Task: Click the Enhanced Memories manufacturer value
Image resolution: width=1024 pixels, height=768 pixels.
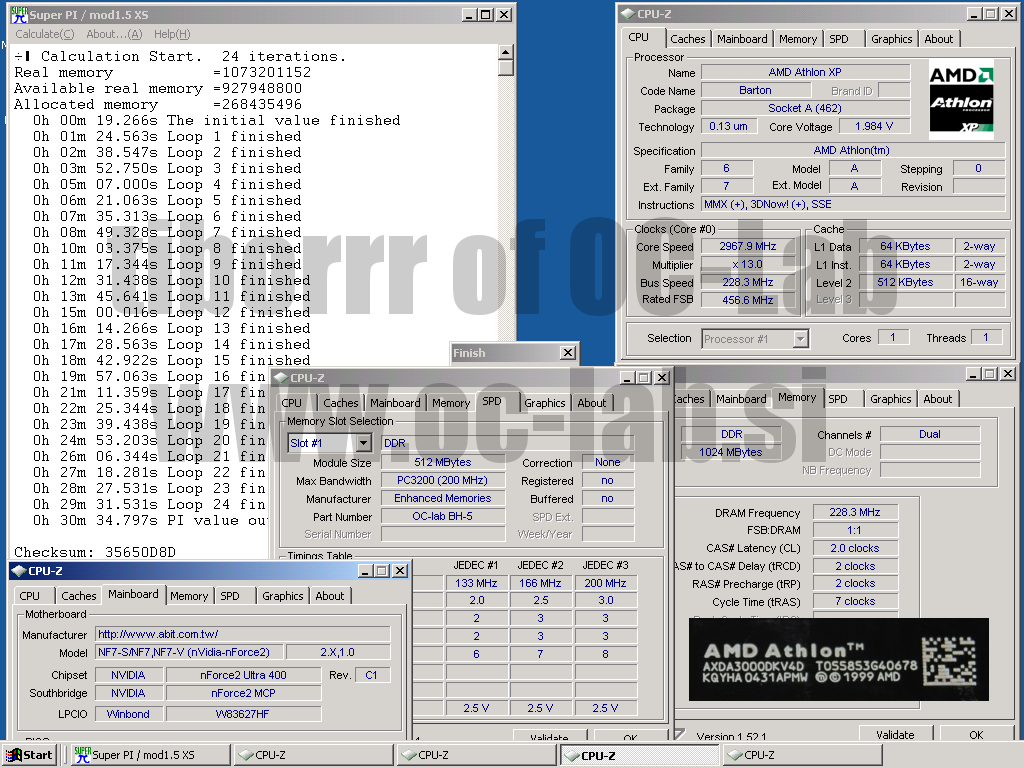Action: 442,498
